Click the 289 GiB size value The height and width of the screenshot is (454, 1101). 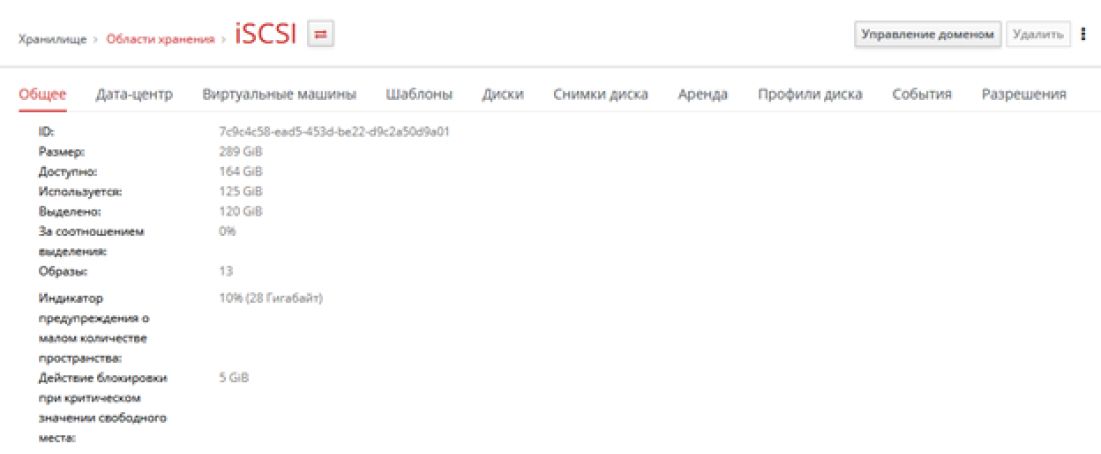coord(240,151)
